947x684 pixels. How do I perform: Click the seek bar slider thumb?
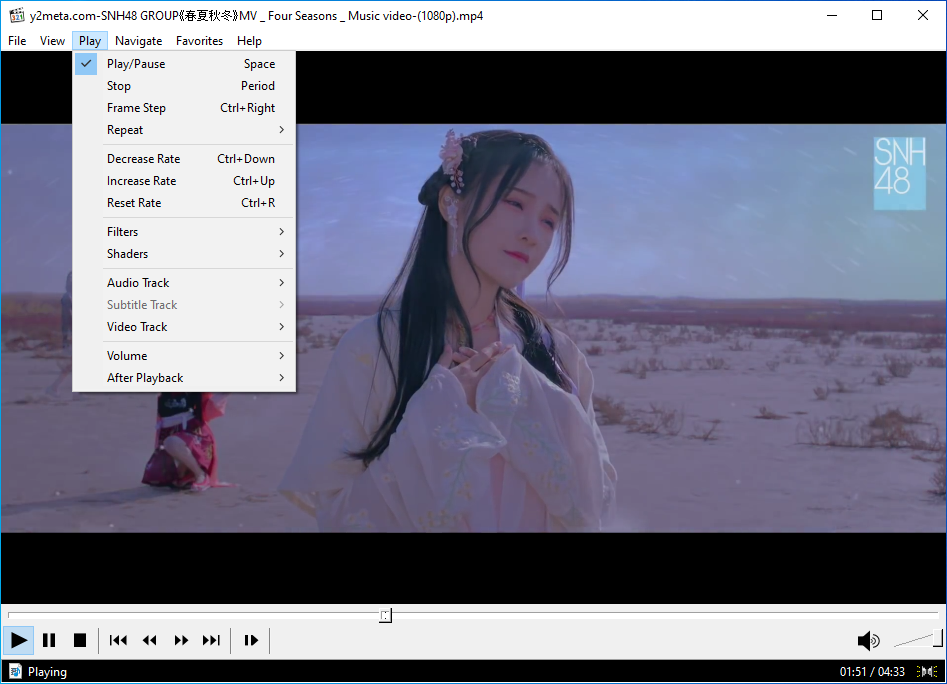(x=385, y=616)
